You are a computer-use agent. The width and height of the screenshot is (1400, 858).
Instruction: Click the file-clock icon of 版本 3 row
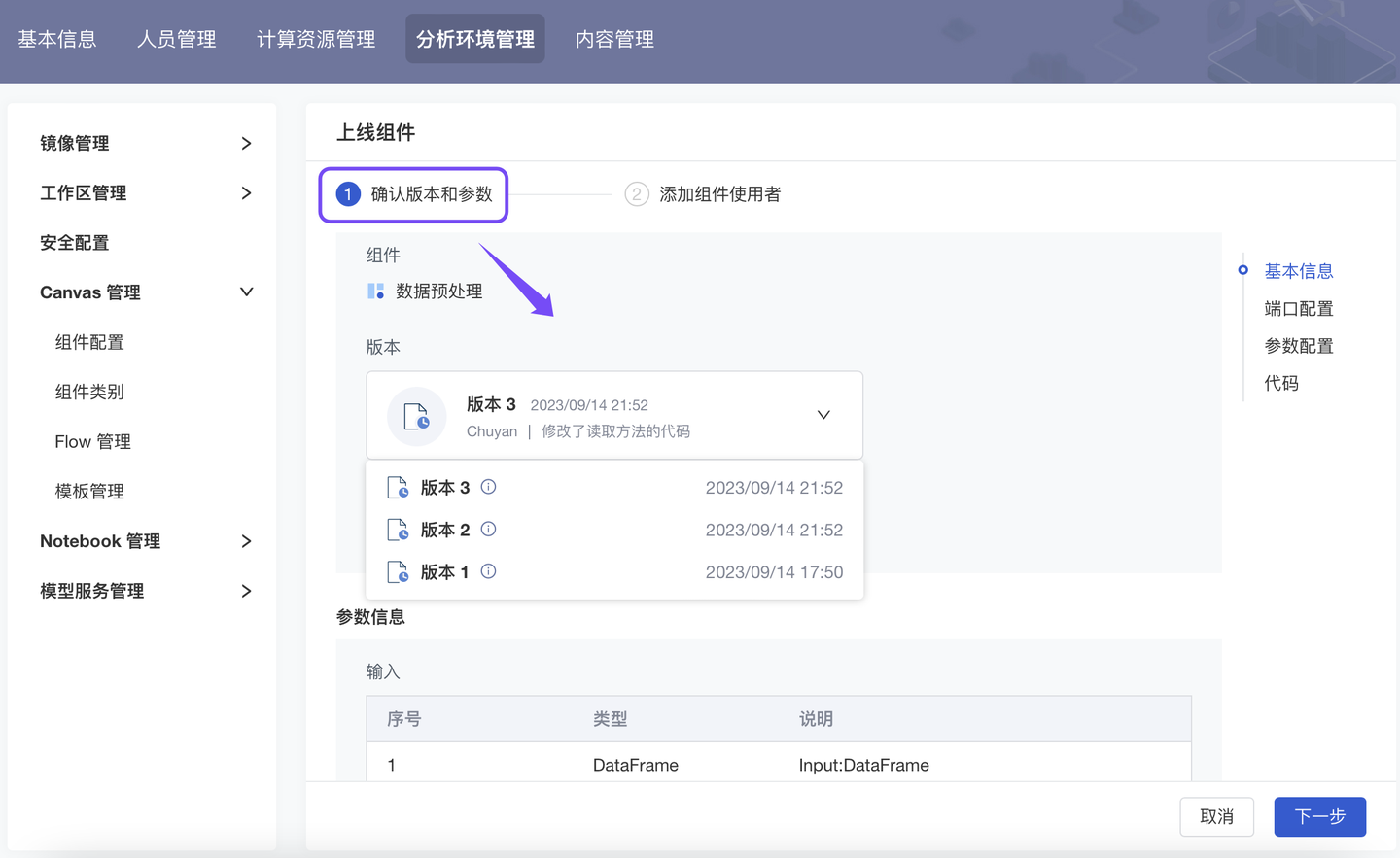[x=398, y=488]
